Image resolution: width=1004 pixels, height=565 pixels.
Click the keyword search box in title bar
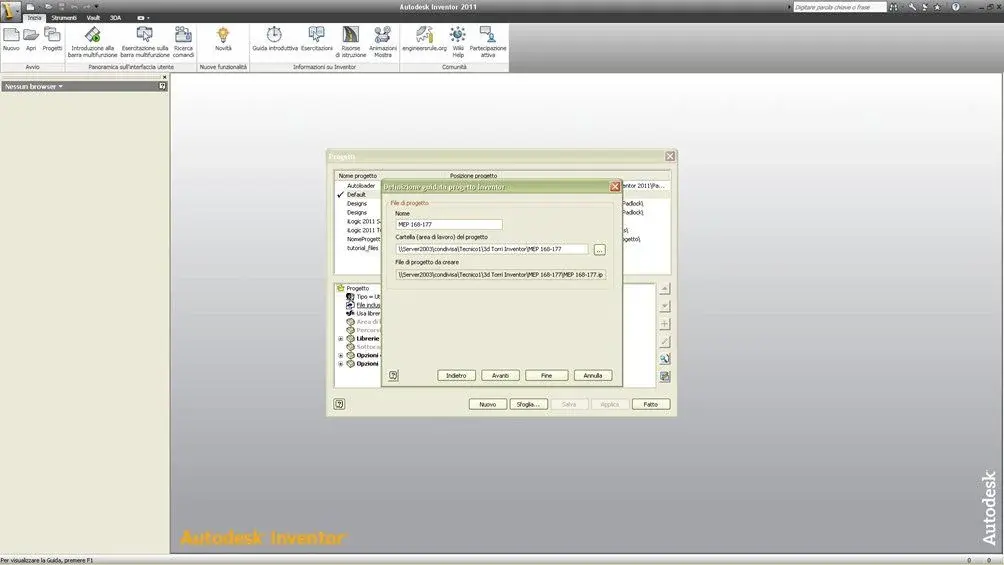point(840,7)
